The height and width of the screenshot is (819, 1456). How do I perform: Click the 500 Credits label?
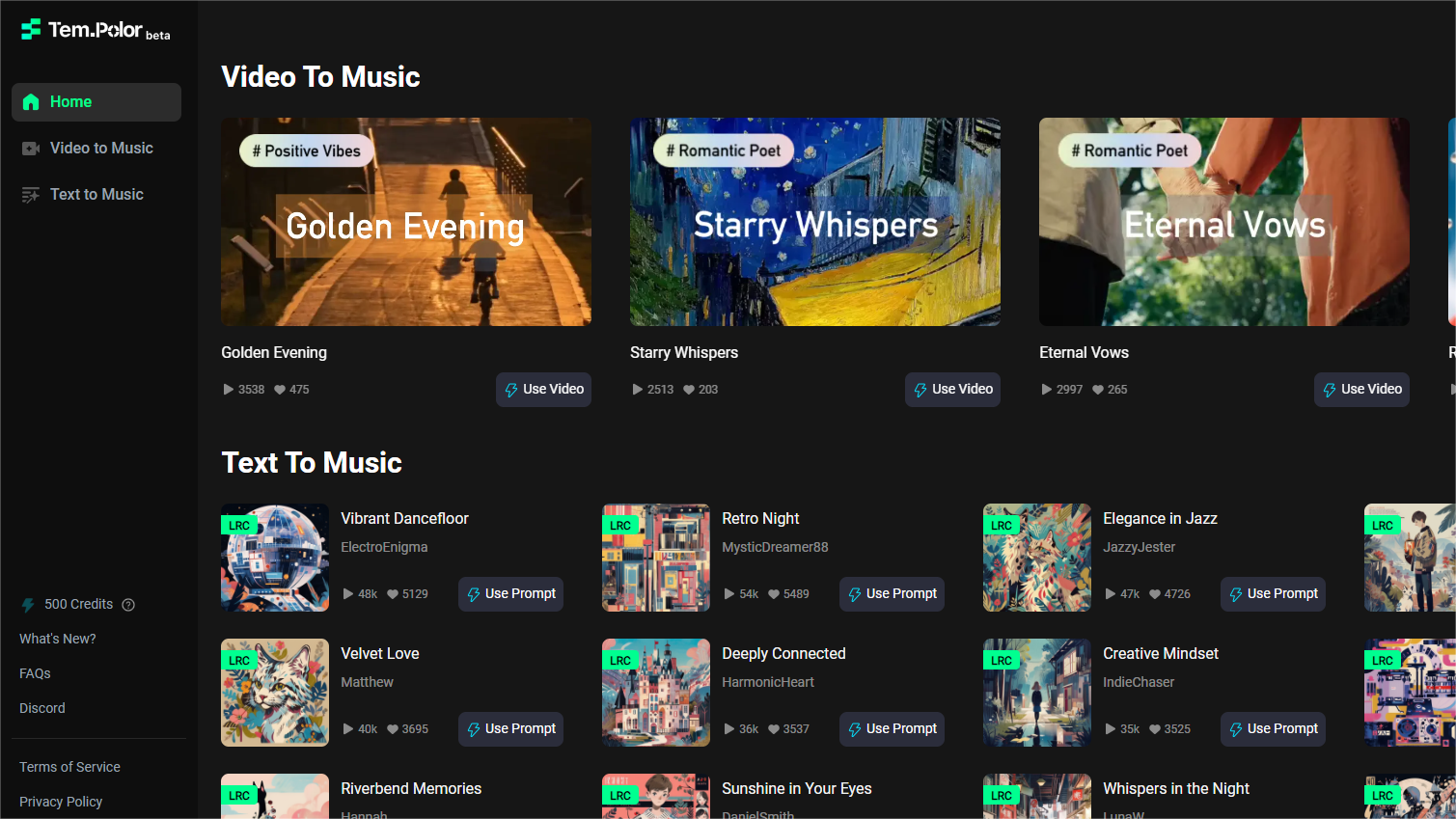[78, 604]
